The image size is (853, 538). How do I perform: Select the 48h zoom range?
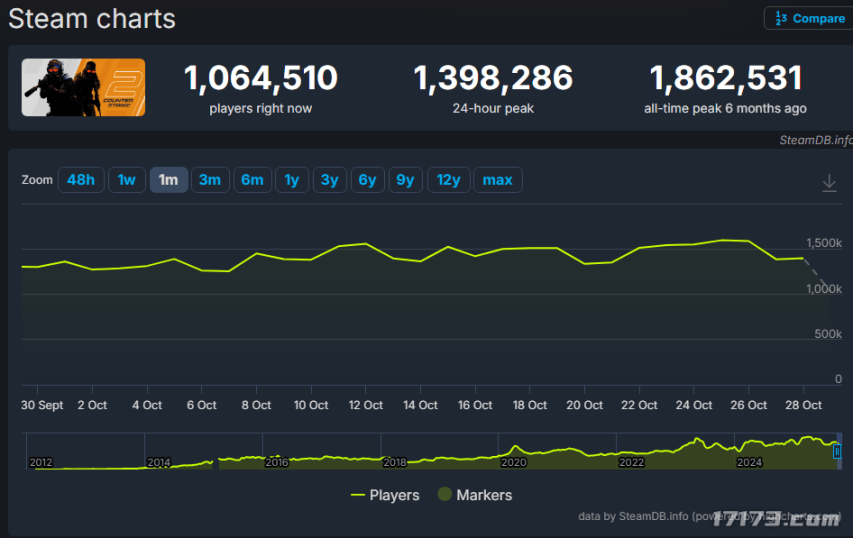[x=81, y=180]
